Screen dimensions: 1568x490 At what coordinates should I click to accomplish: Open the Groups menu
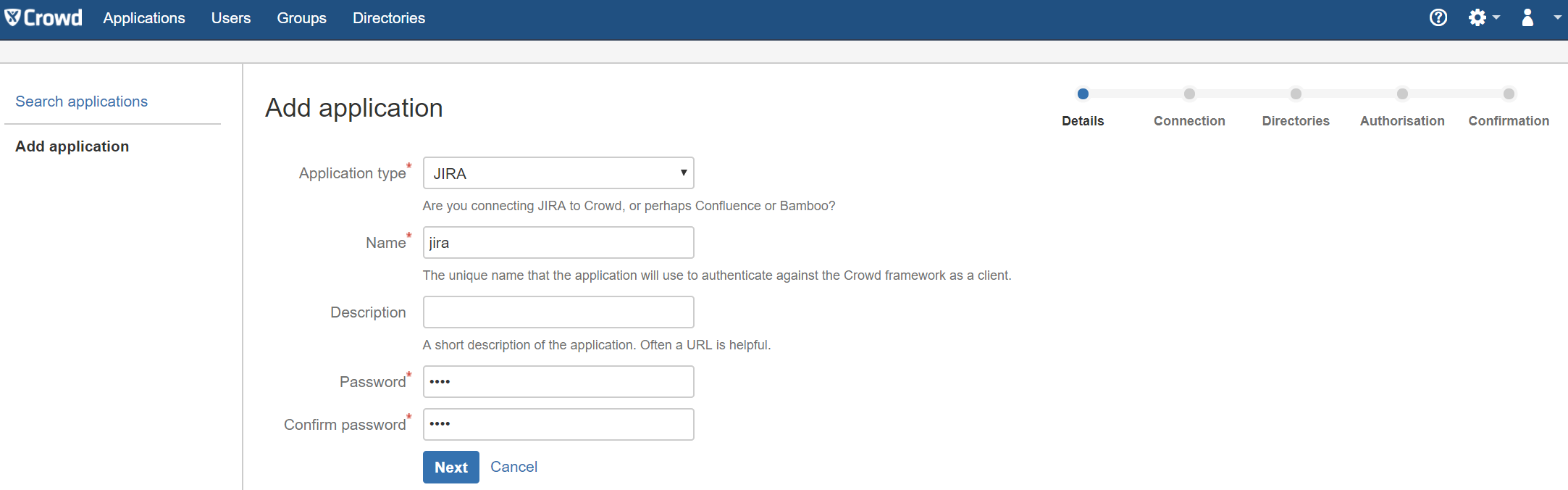click(x=301, y=18)
